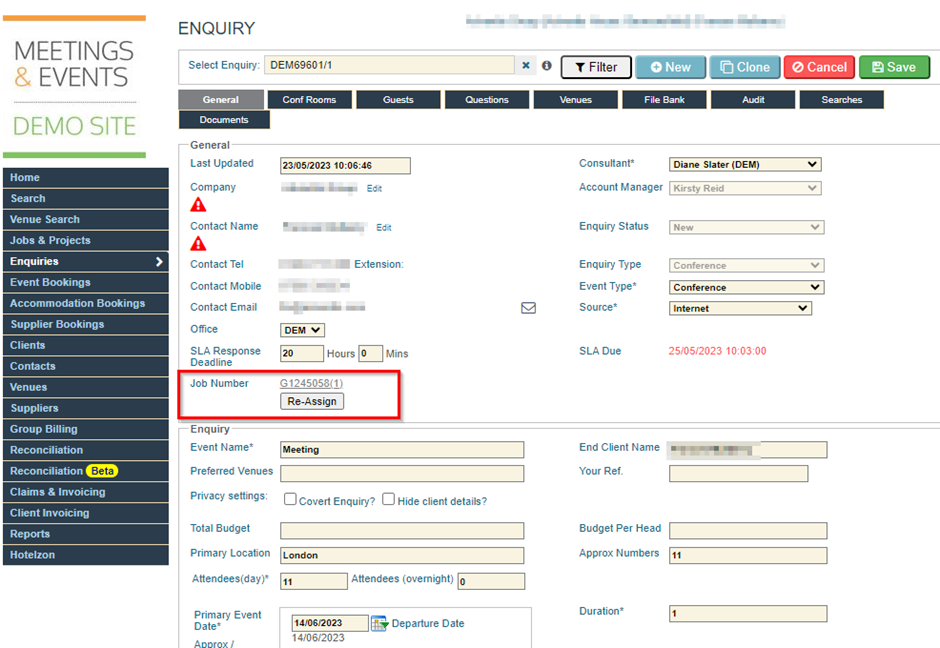
Task: Click the SLA Response Hours field
Action: tap(302, 353)
